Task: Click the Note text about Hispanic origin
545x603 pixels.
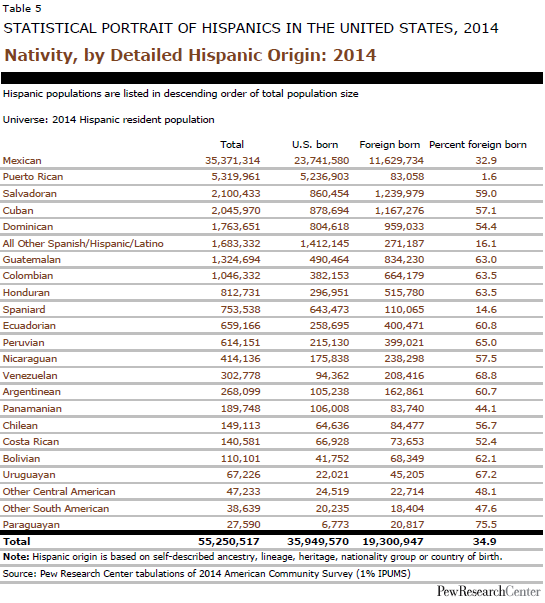Action: 252,557
